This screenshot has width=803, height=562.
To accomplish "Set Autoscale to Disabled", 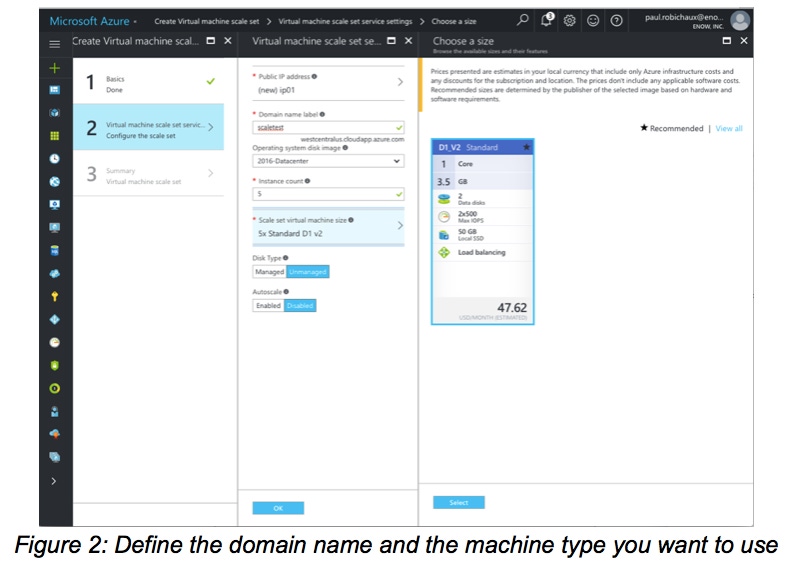I will 300,305.
